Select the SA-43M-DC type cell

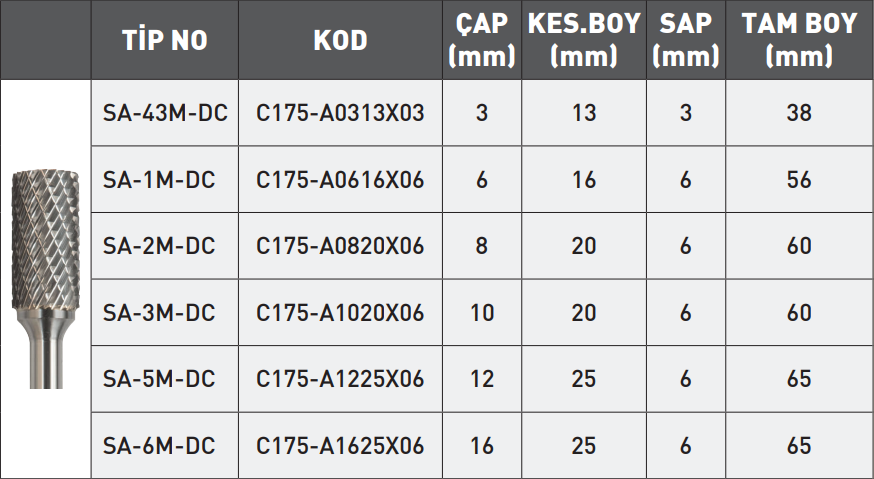tap(165, 113)
